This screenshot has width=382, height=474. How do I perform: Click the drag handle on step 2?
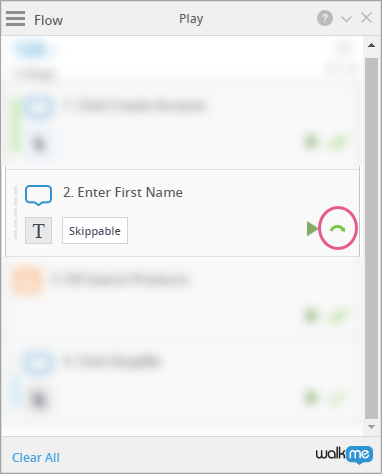[15, 213]
